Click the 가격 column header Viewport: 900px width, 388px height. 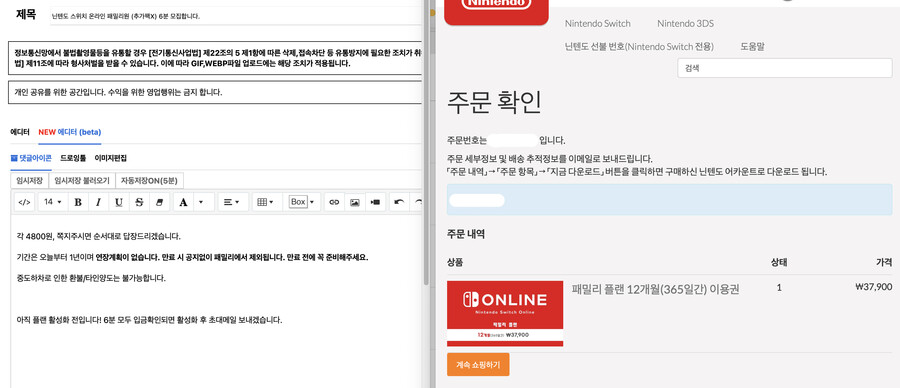pyautogui.click(x=884, y=262)
